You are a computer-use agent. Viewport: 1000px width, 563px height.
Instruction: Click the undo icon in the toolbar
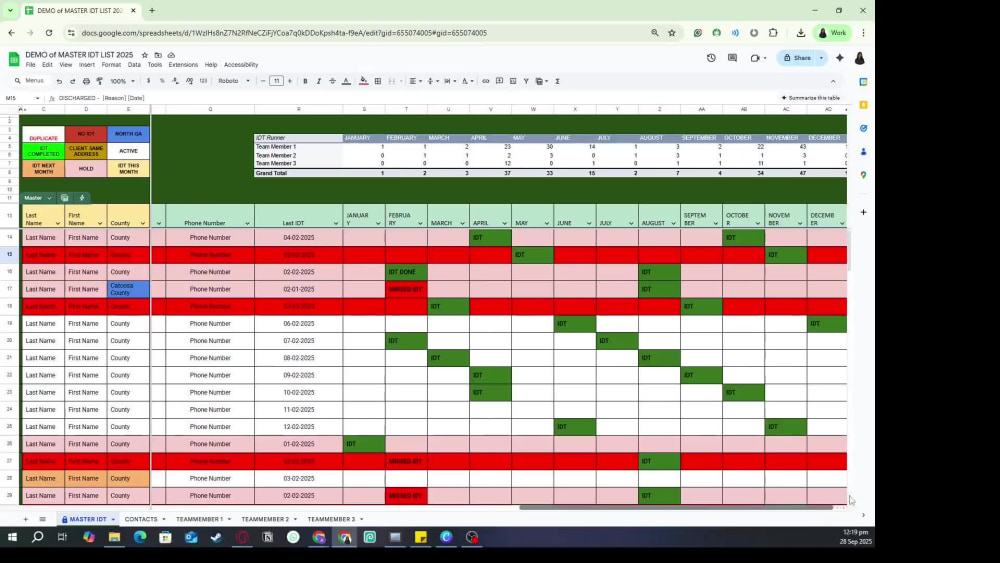tap(59, 81)
